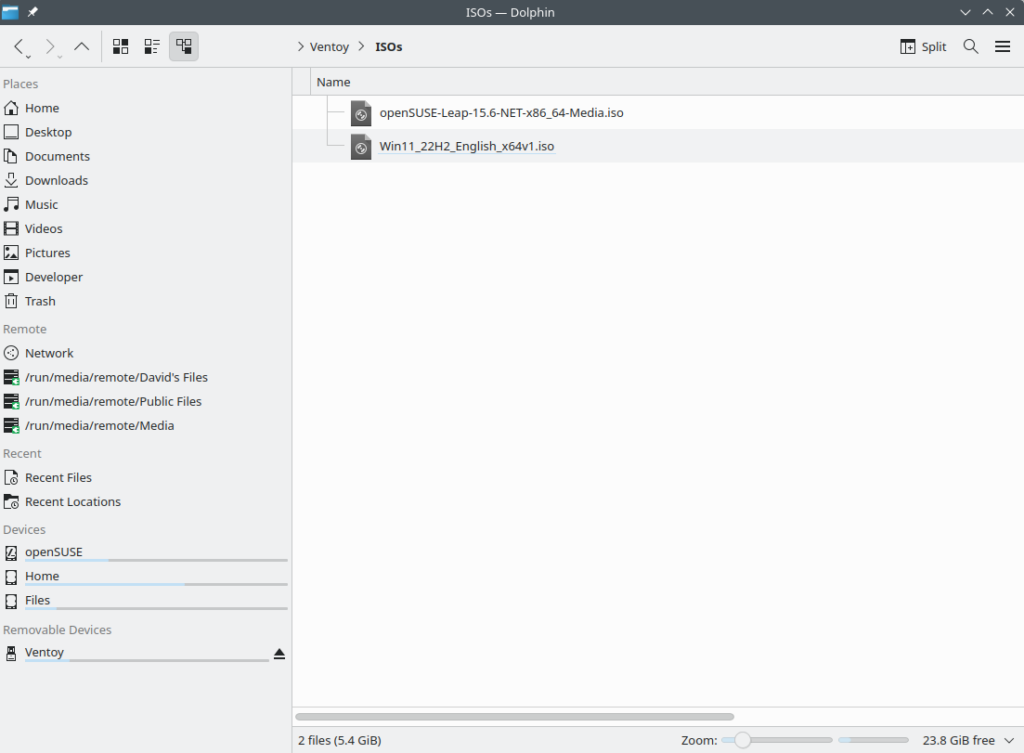
Task: Open the hamburger menu
Action: coord(1002,46)
